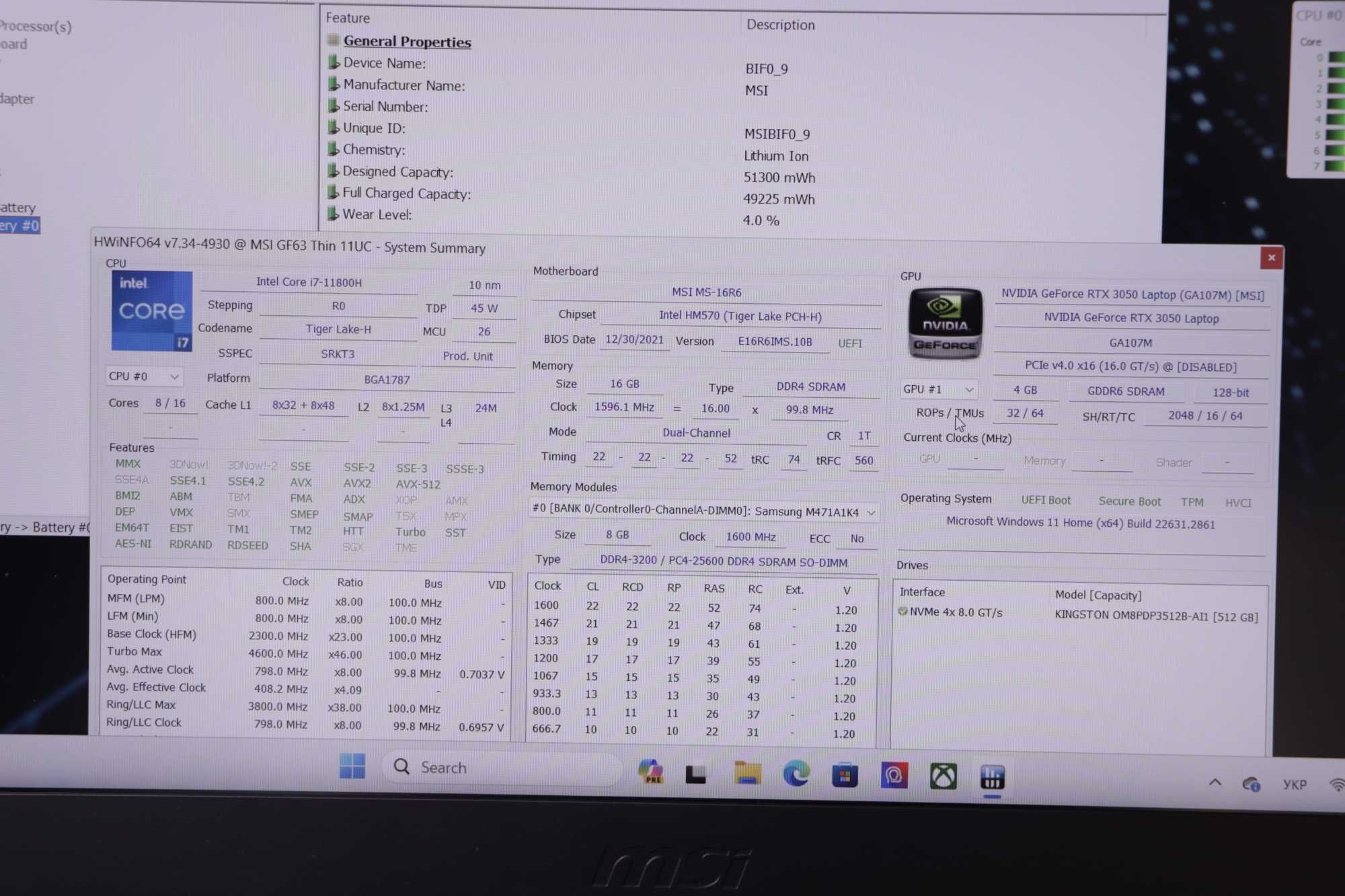
Task: Click the NVIDIA GeForce logo
Action: [x=945, y=324]
